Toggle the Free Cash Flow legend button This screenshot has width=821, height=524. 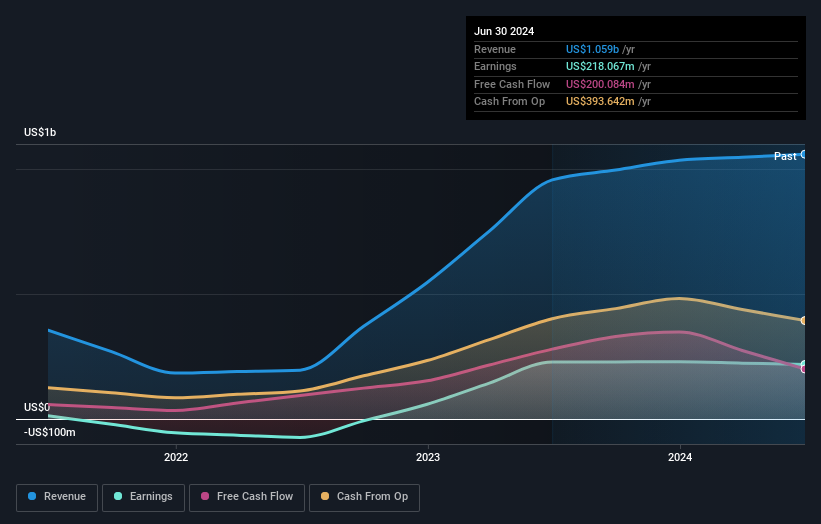pos(247,497)
